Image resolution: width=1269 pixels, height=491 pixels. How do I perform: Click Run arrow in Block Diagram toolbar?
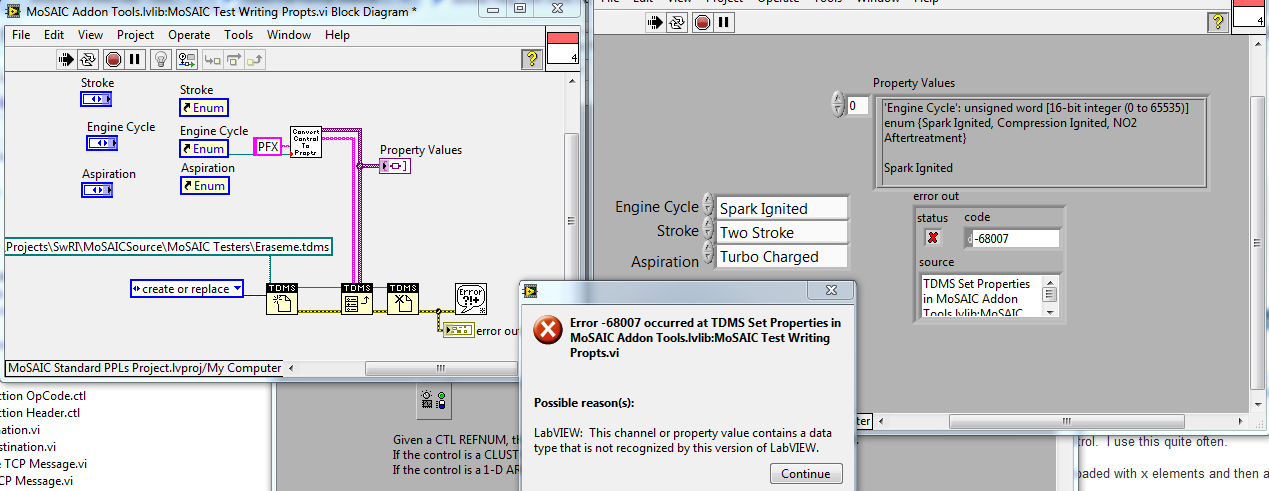coord(65,60)
